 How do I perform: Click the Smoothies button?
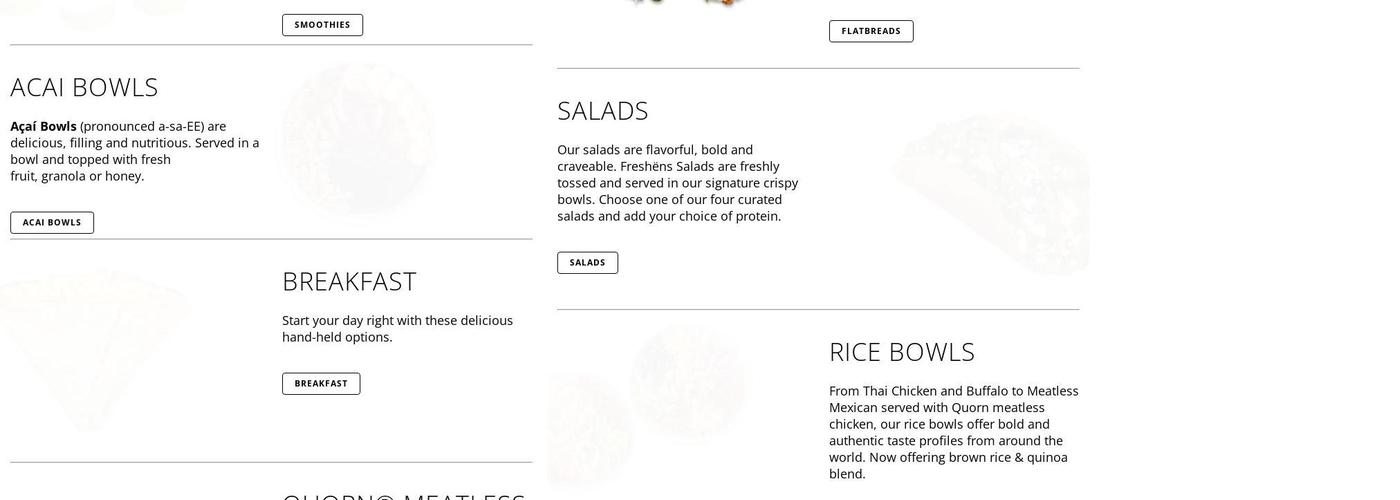(322, 25)
